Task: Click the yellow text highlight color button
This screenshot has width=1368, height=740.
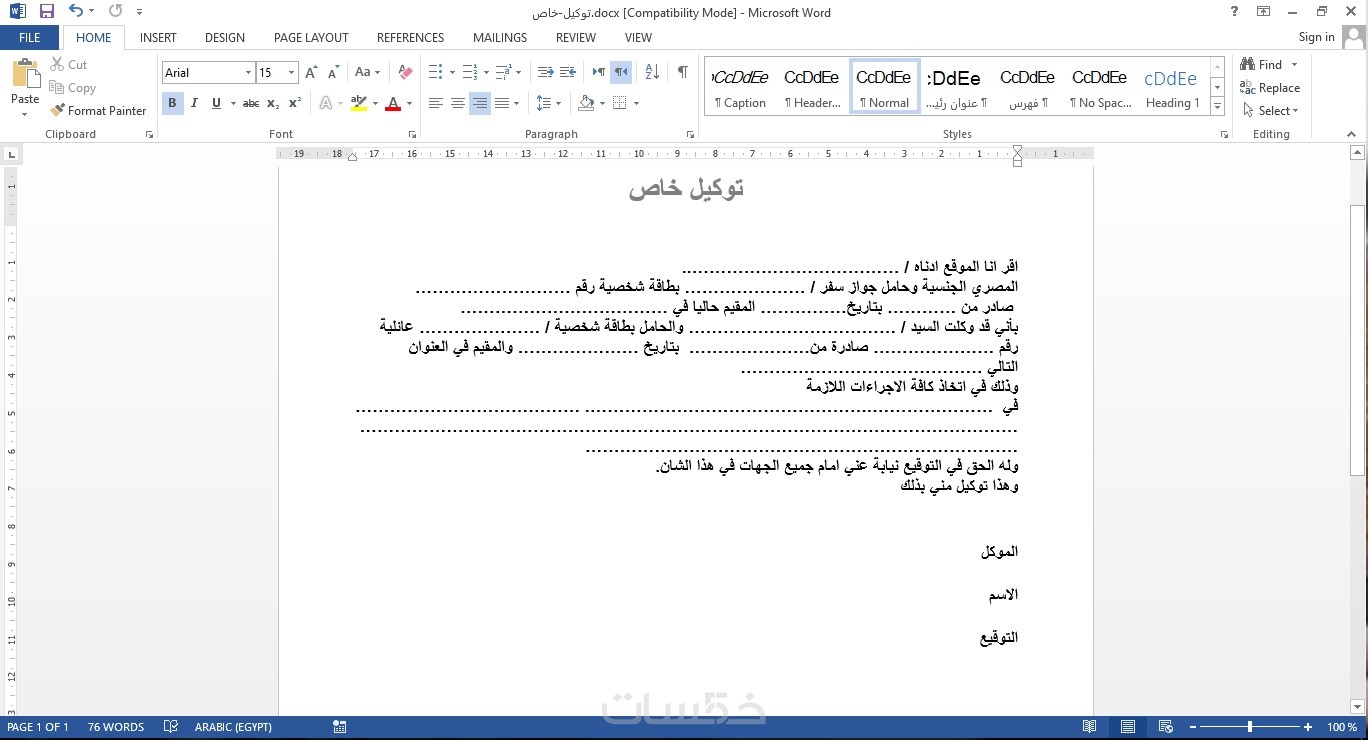Action: [x=358, y=103]
